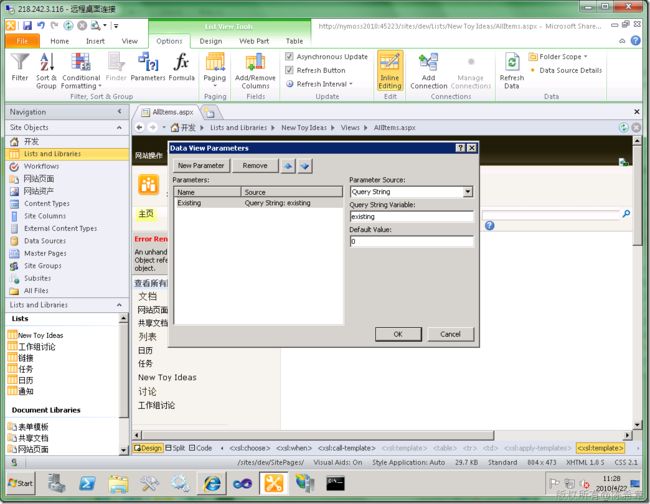Open Conditional Formatting menu
The image size is (650, 504).
(x=81, y=70)
